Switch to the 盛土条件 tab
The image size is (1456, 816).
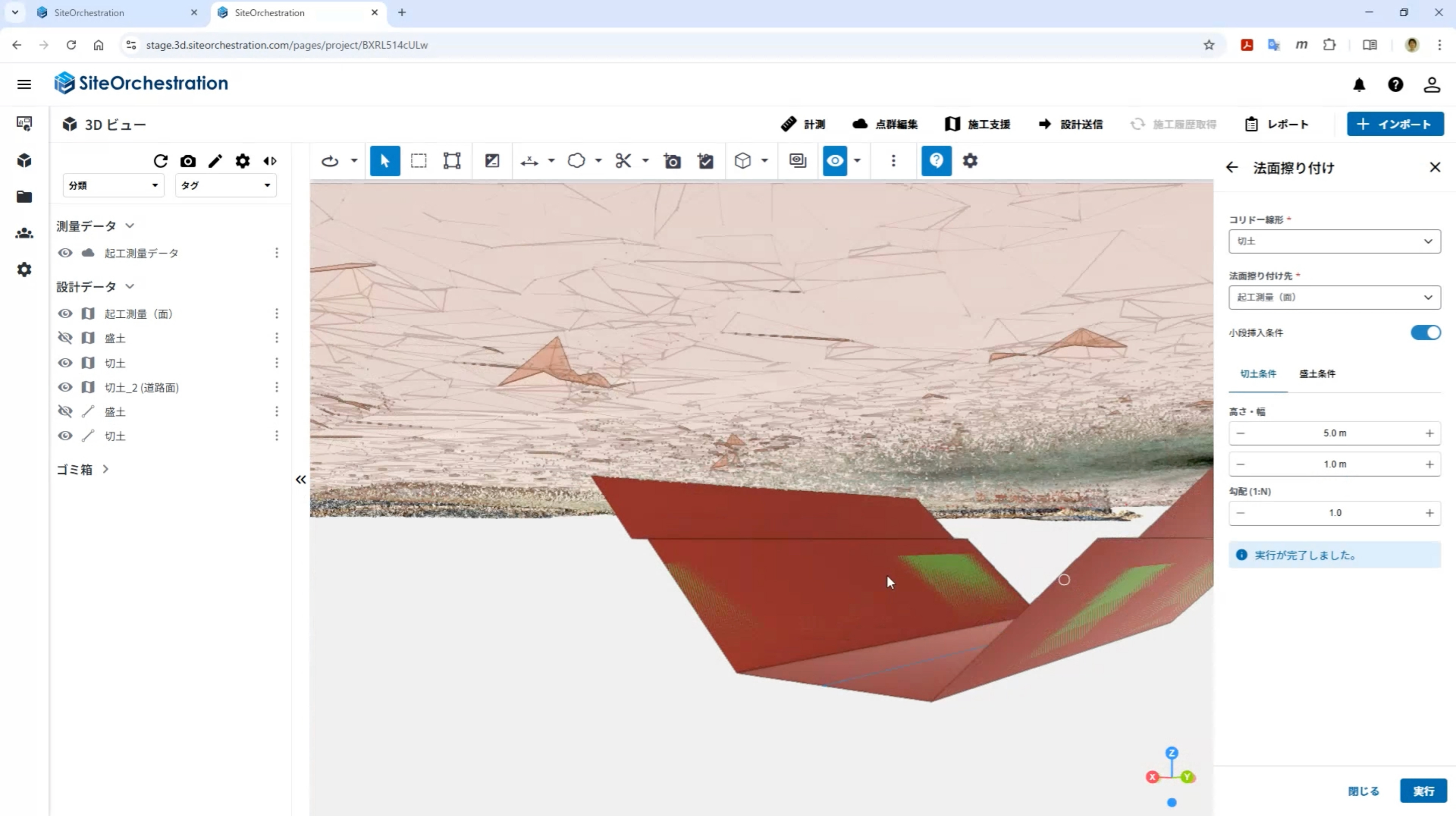click(1316, 374)
